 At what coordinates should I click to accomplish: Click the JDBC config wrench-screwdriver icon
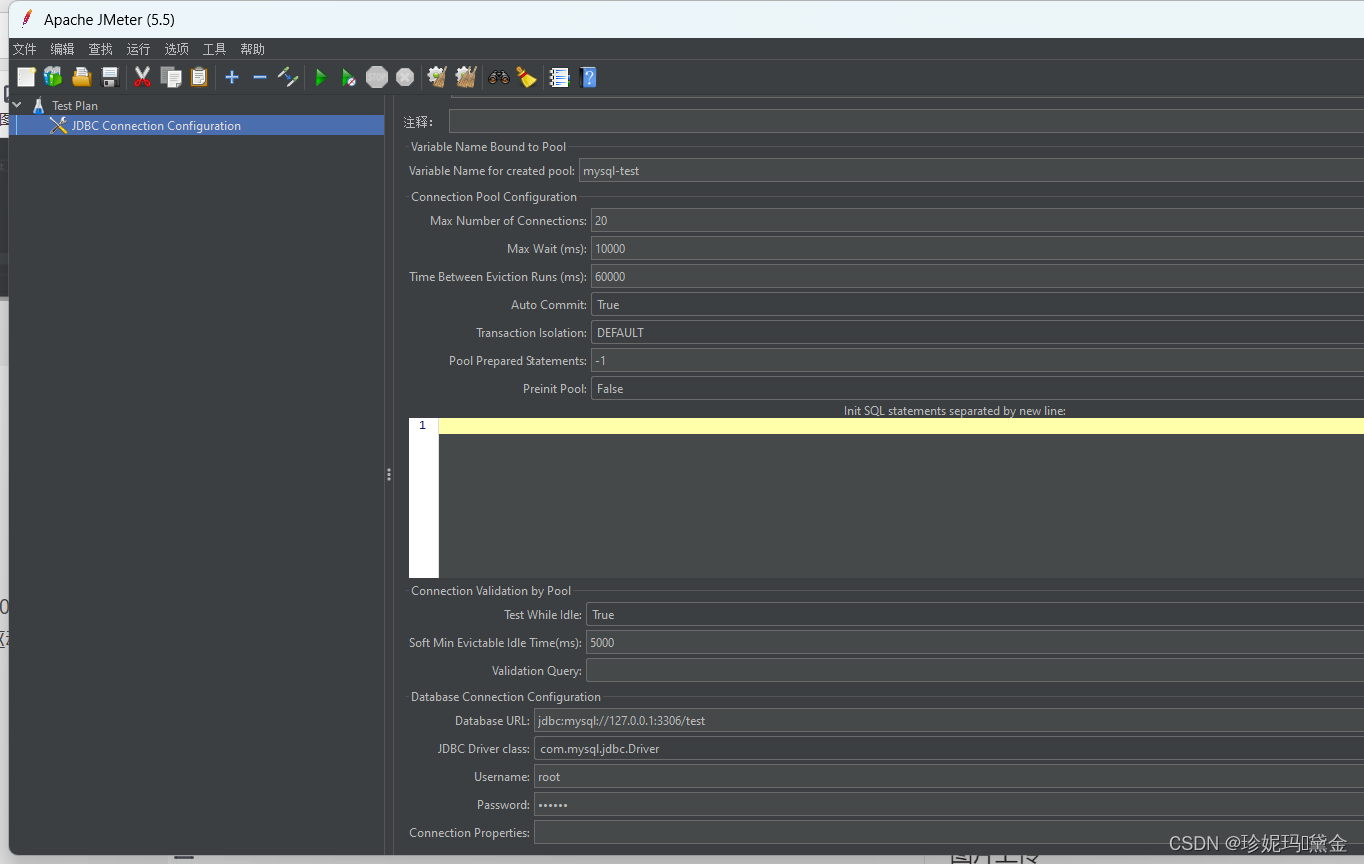tap(58, 125)
